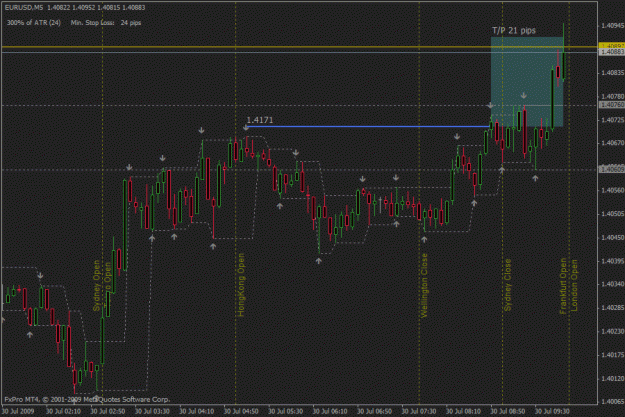Click the 1.40725 price scale value
This screenshot has width=625, height=417.
612,120
